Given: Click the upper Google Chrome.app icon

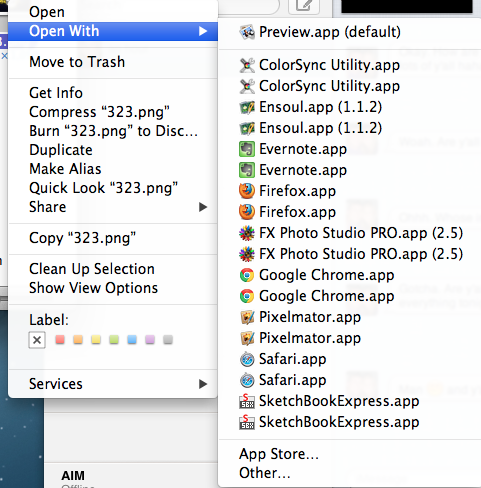Looking at the screenshot, I should (247, 275).
